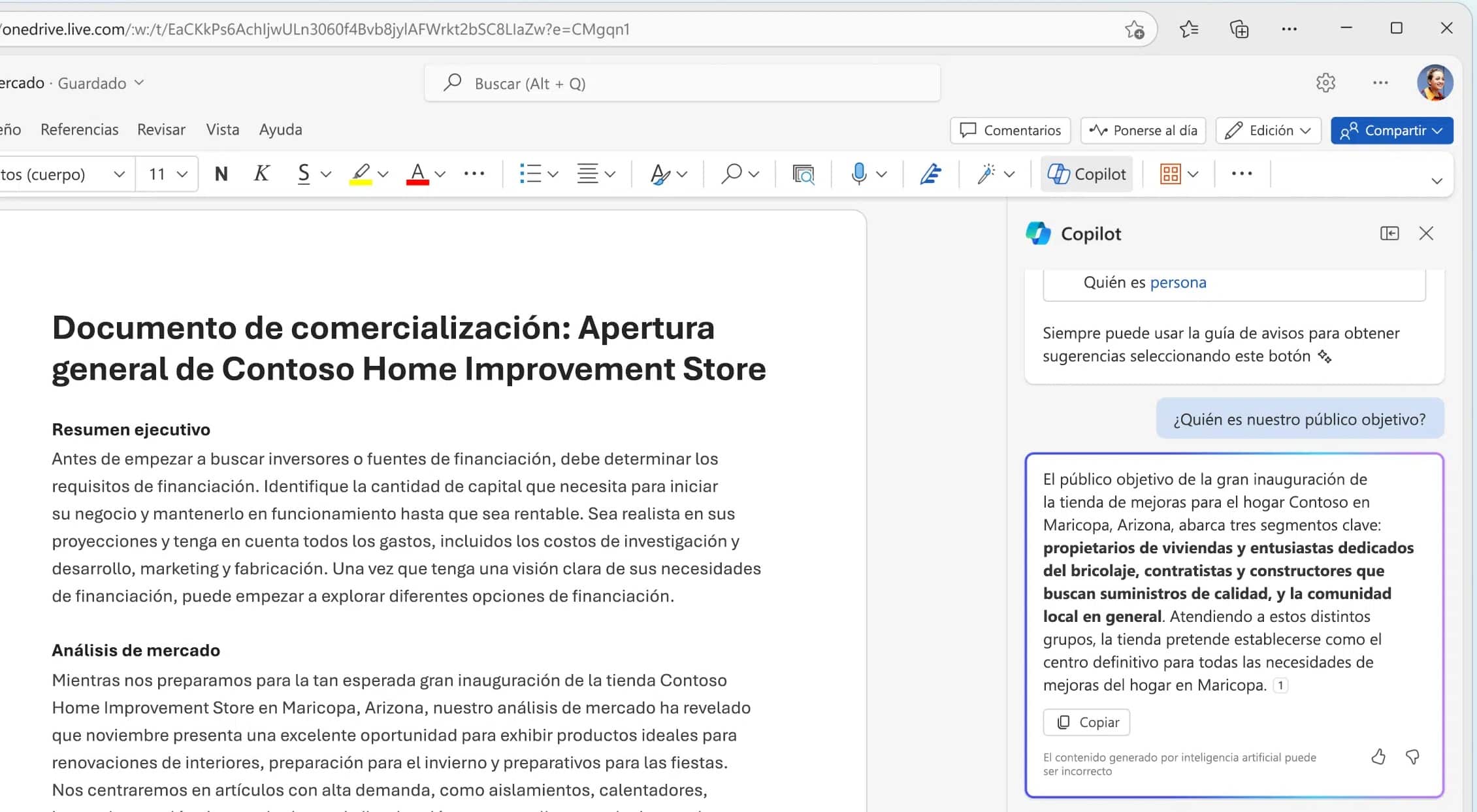The height and width of the screenshot is (812, 1477).
Task: Open the Dictate dropdown arrow
Action: pos(881,174)
